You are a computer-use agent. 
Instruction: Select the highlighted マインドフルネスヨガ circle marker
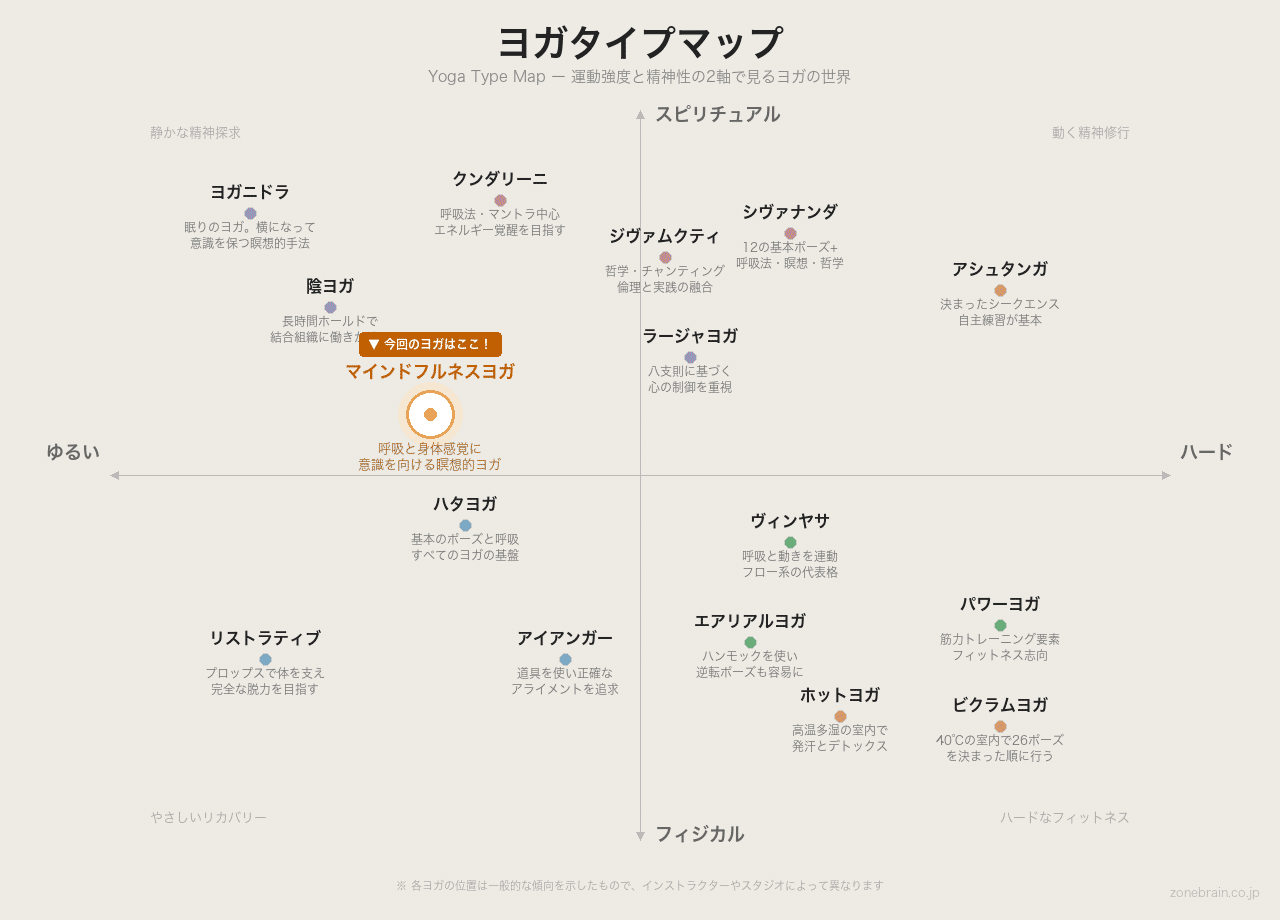[430, 414]
